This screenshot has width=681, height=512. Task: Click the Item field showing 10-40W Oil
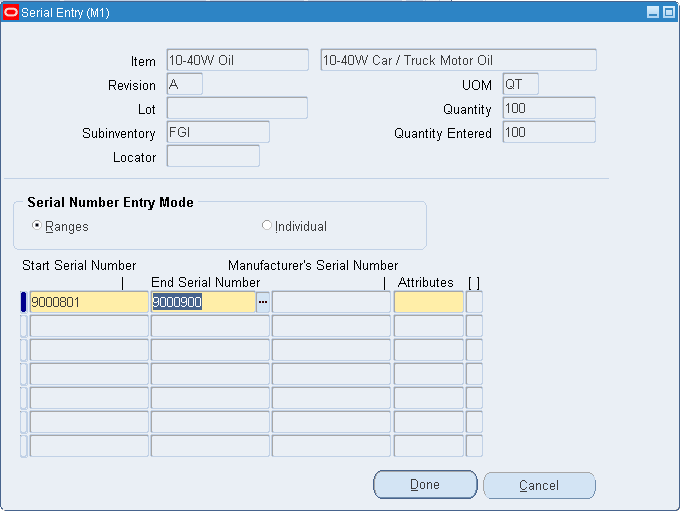238,60
